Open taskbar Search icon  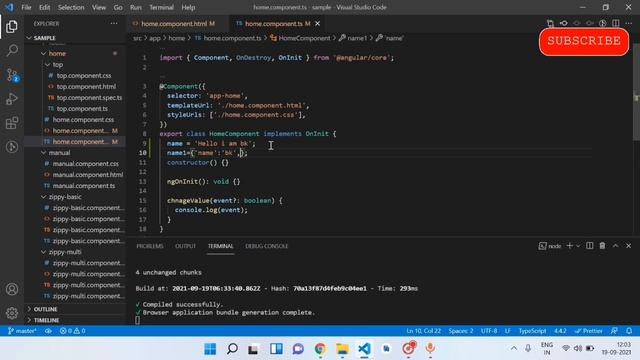(x=232, y=349)
